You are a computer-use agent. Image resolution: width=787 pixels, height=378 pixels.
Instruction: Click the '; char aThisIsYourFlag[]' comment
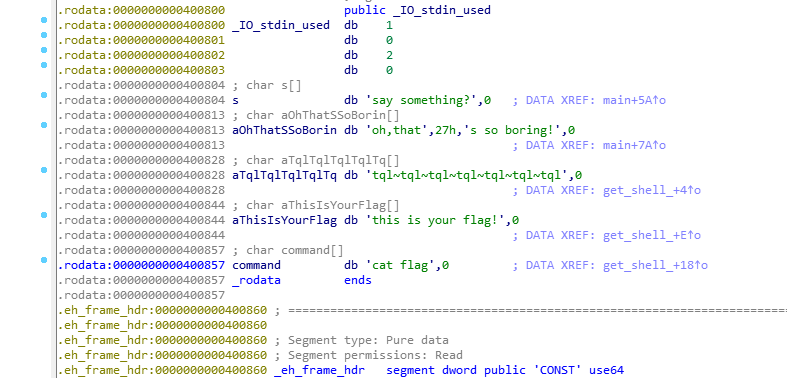(316, 205)
